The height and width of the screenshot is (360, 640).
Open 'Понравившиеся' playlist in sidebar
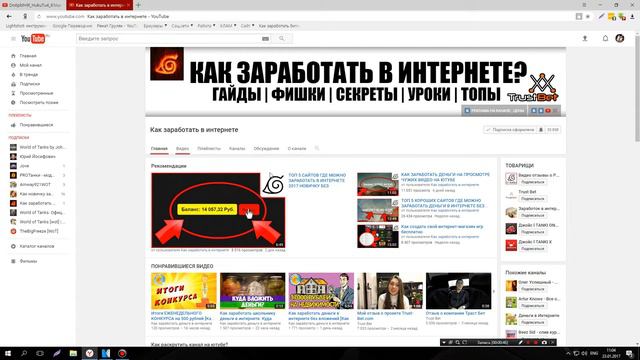click(36, 125)
